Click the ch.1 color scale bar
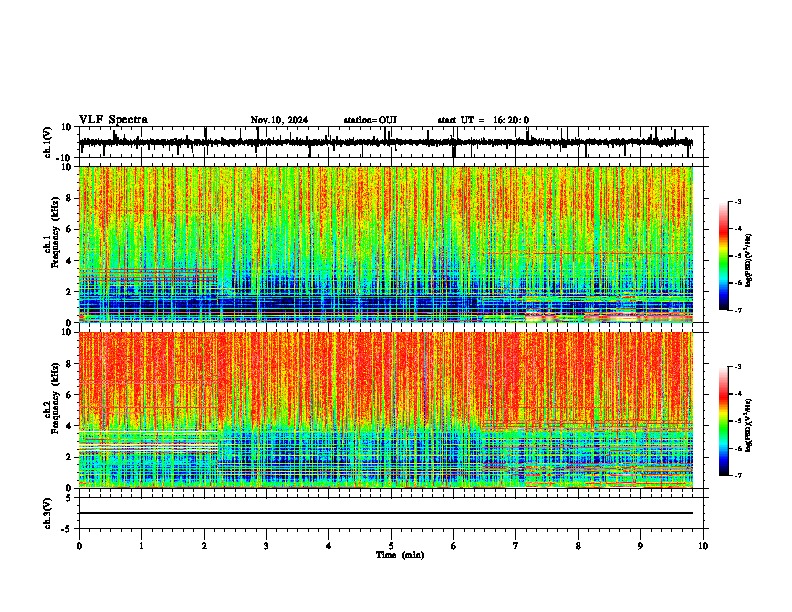 coord(724,256)
